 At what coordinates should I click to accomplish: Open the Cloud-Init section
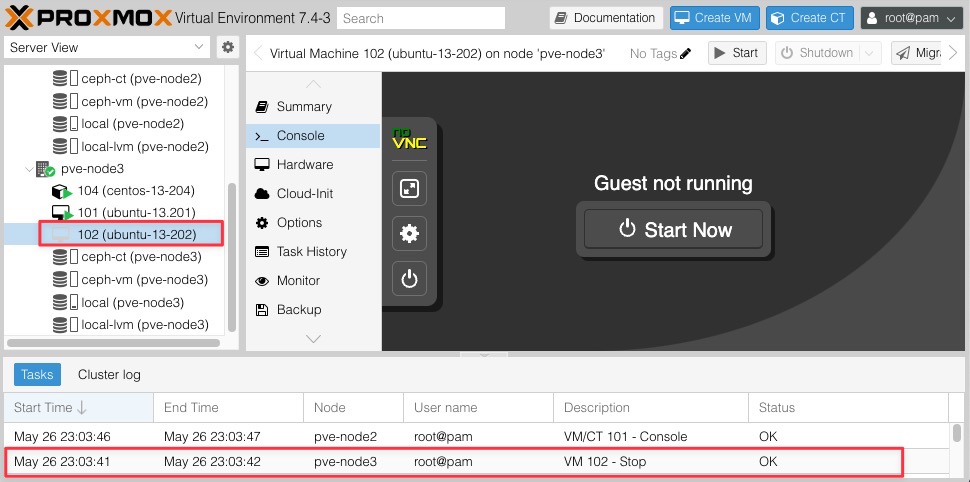313,194
